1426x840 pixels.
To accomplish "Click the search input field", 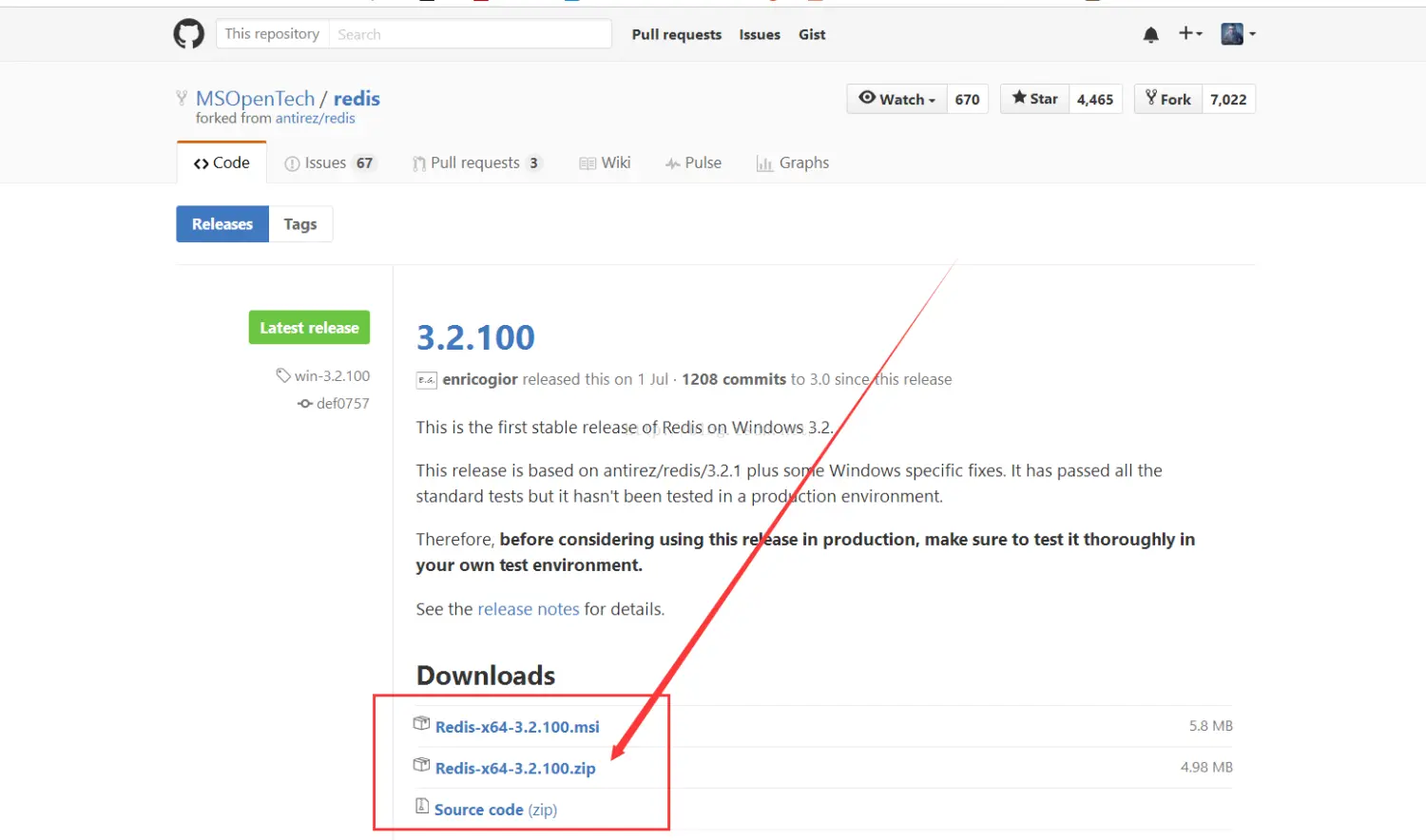I will pyautogui.click(x=470, y=34).
